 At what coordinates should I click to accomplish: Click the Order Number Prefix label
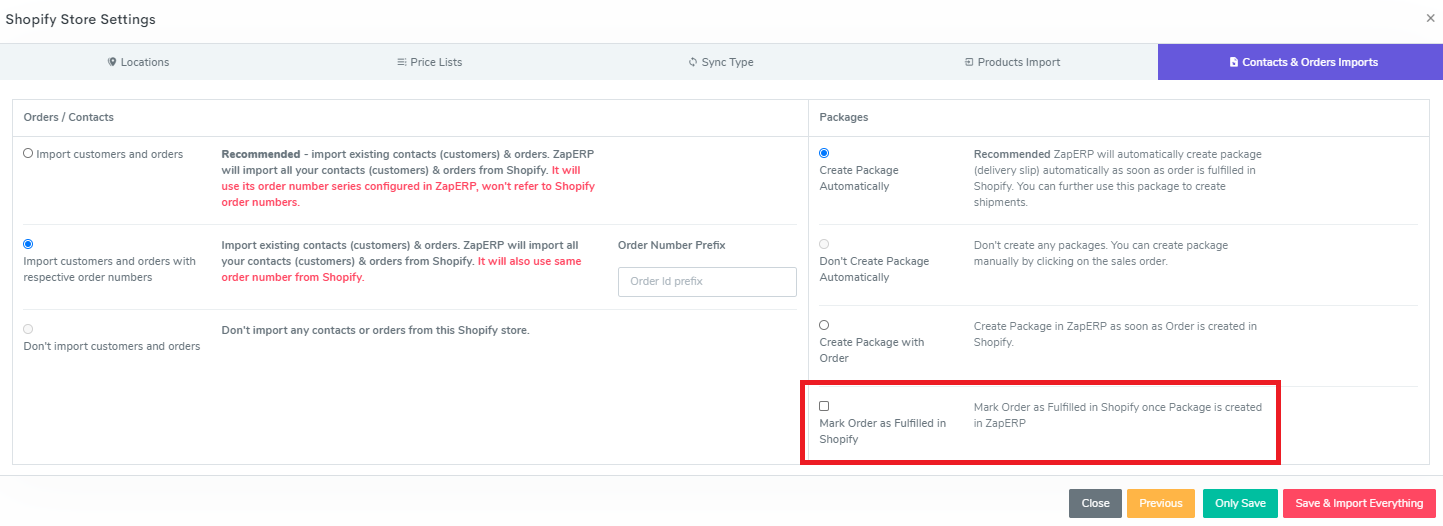[x=672, y=245]
